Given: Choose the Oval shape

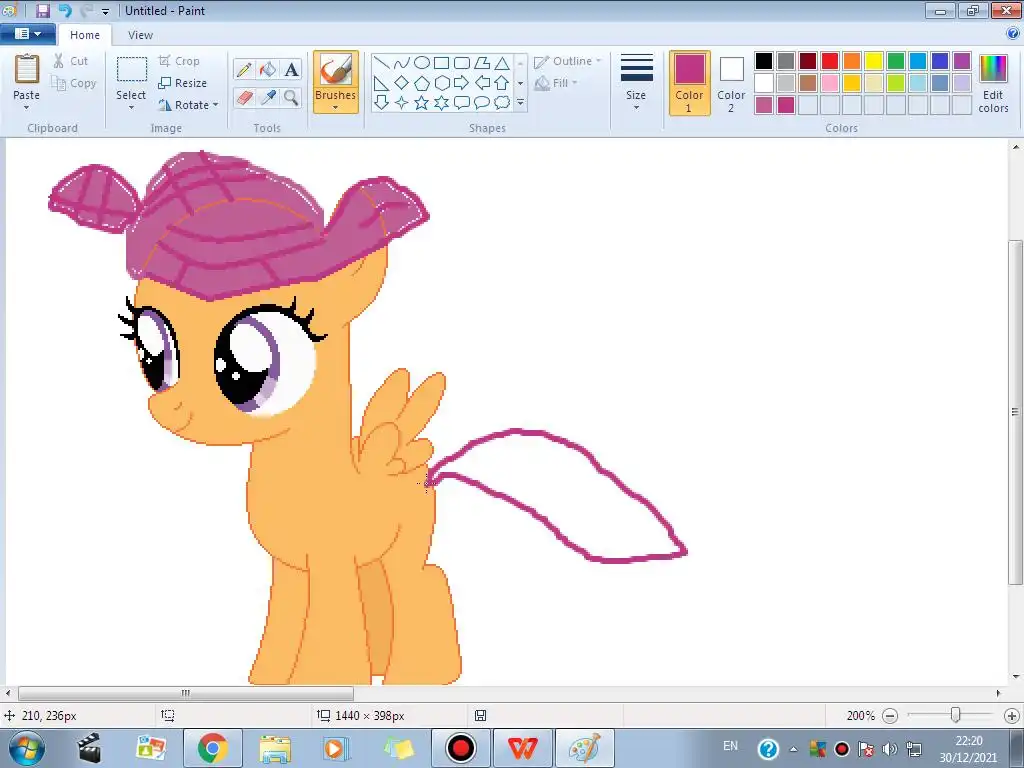Looking at the screenshot, I should [422, 63].
